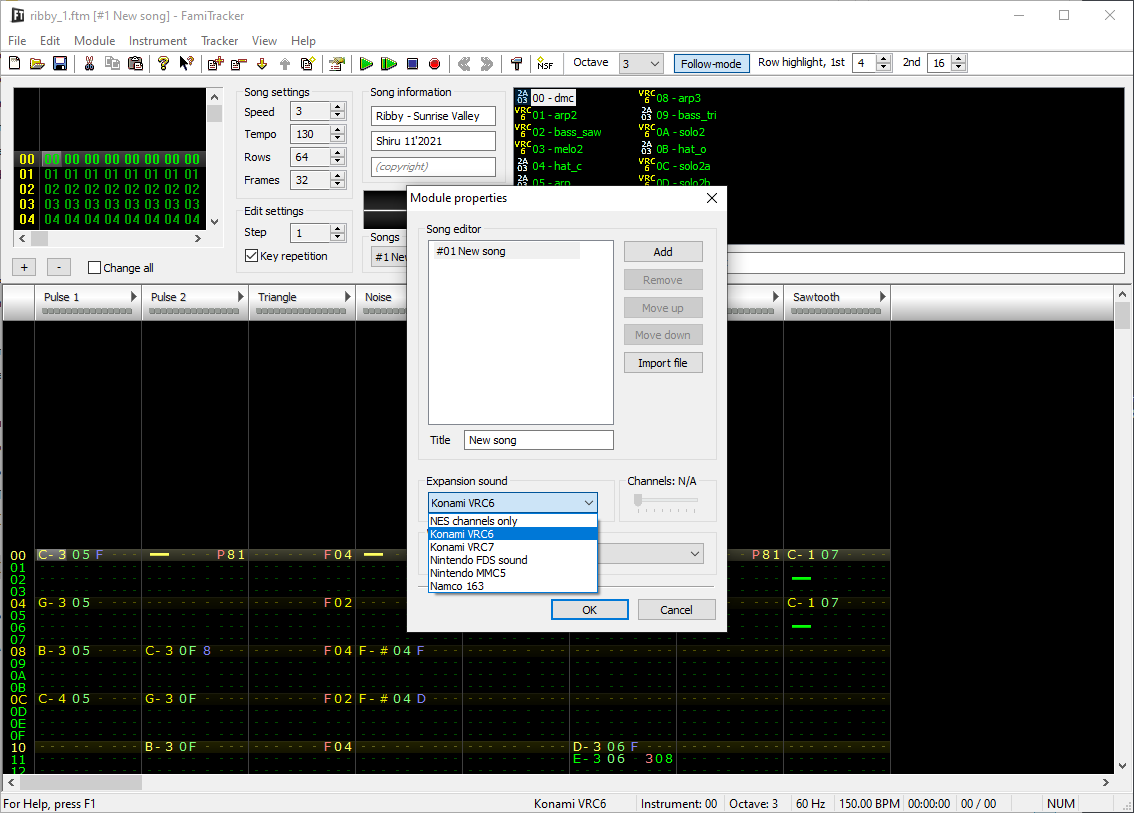Image resolution: width=1134 pixels, height=813 pixels.
Task: Activate the context help pointer icon
Action: pyautogui.click(x=187, y=64)
